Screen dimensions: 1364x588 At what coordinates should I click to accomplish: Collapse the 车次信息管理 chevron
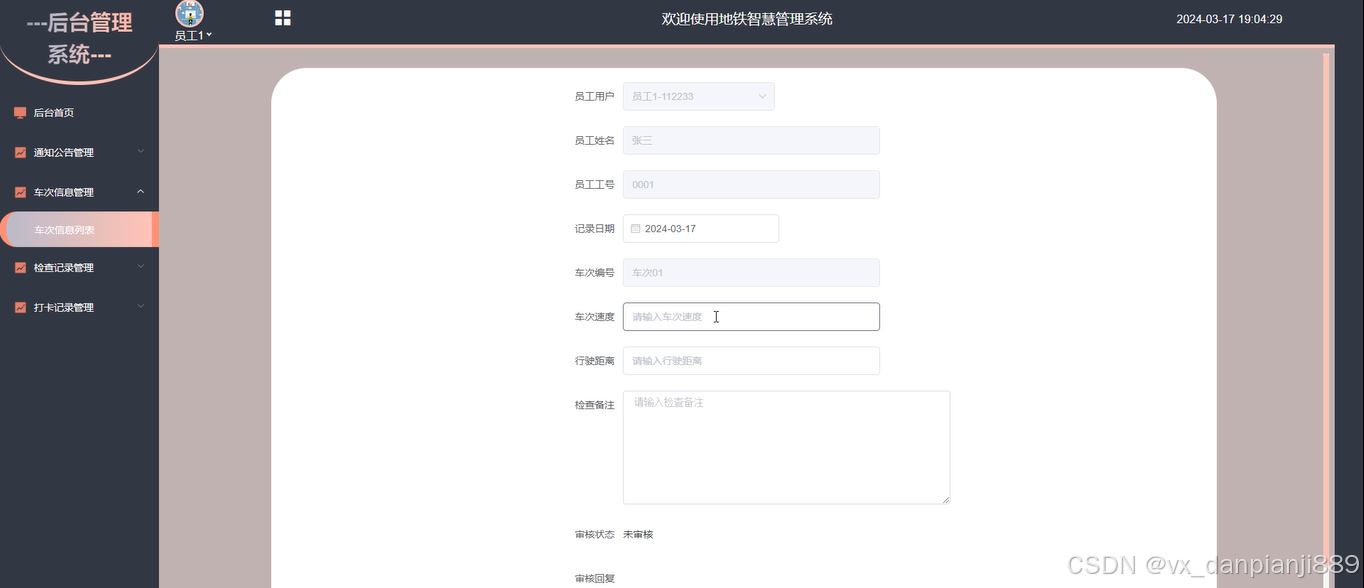pos(140,192)
